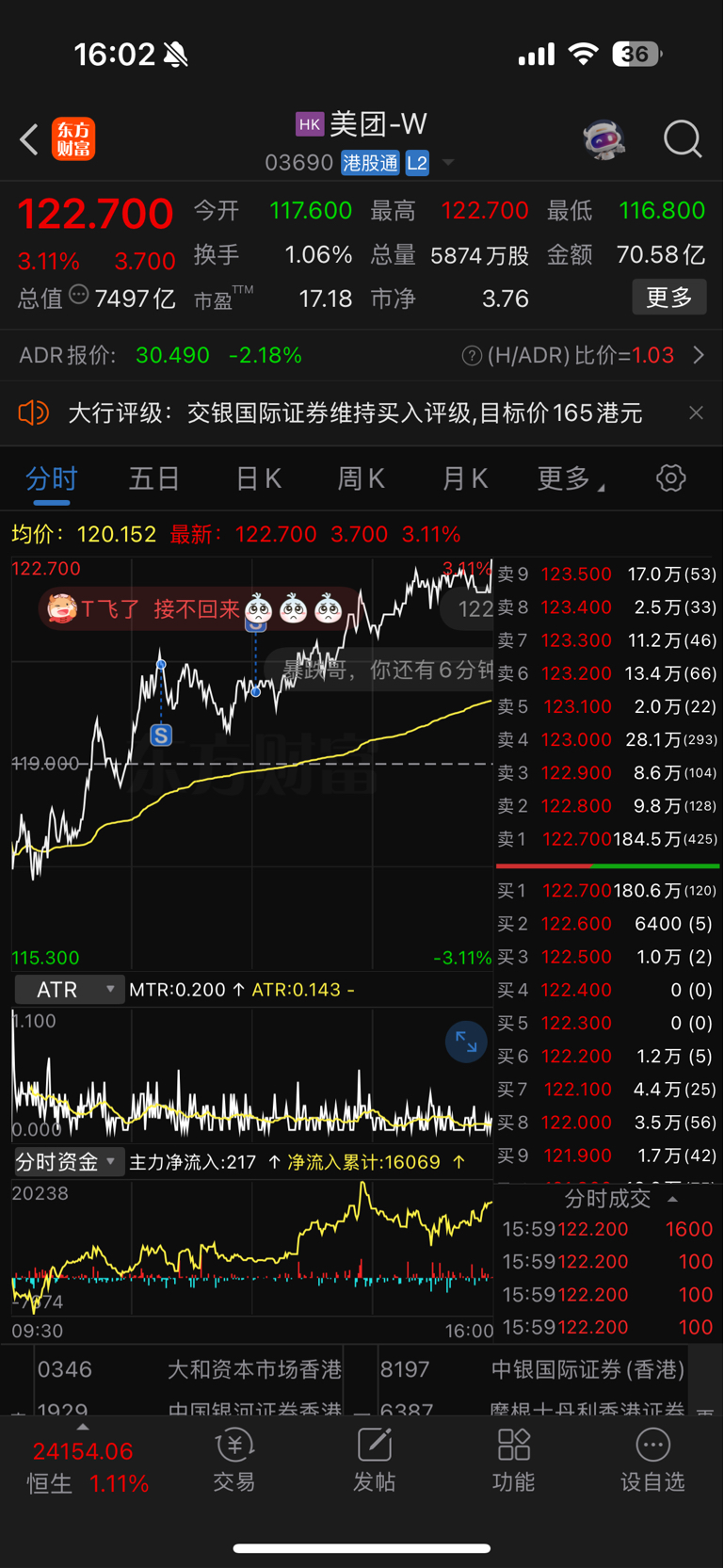Image resolution: width=724 pixels, height=1568 pixels.
Task: Tap the '暴跌哥' scrolling comment
Action: click(381, 670)
